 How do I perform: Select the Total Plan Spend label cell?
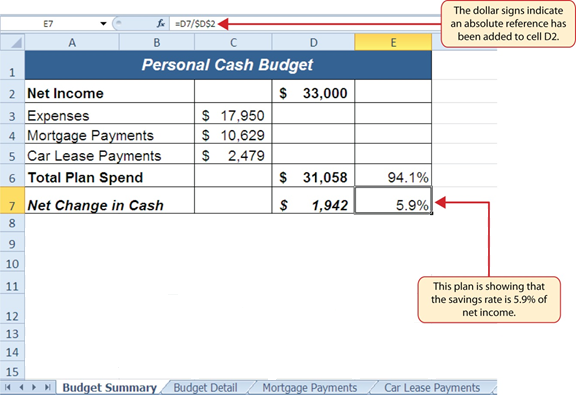(x=110, y=175)
